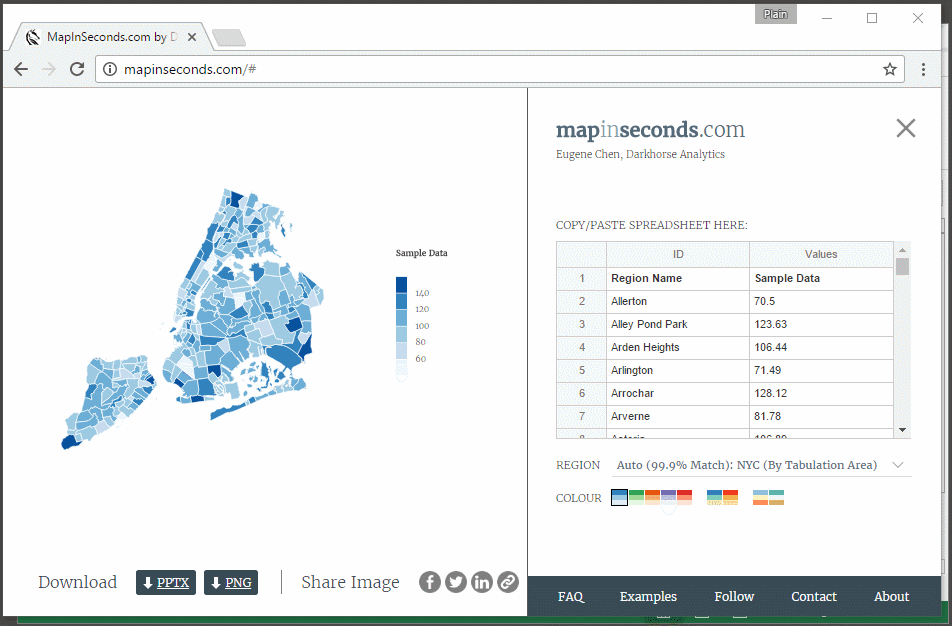Share the map on Twitter

[456, 581]
